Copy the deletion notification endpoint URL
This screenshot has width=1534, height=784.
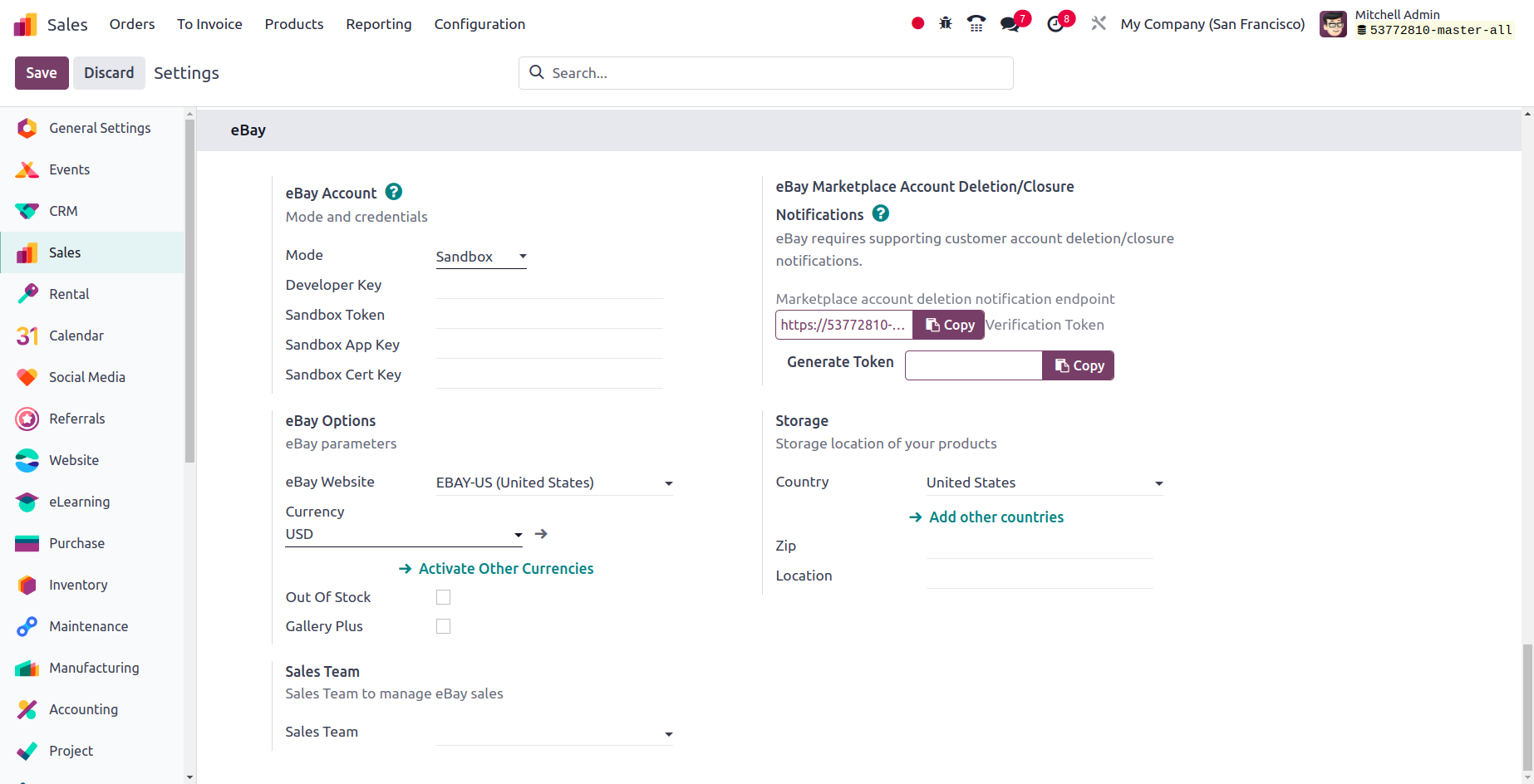click(949, 325)
